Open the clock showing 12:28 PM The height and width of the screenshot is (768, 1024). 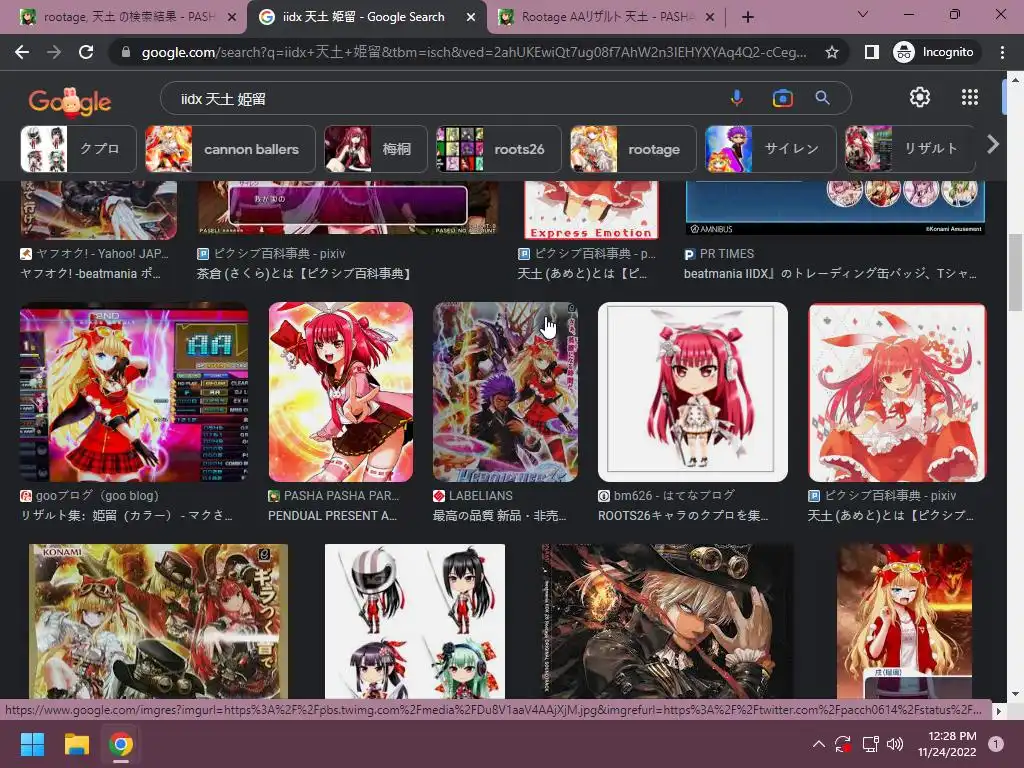pyautogui.click(x=947, y=744)
